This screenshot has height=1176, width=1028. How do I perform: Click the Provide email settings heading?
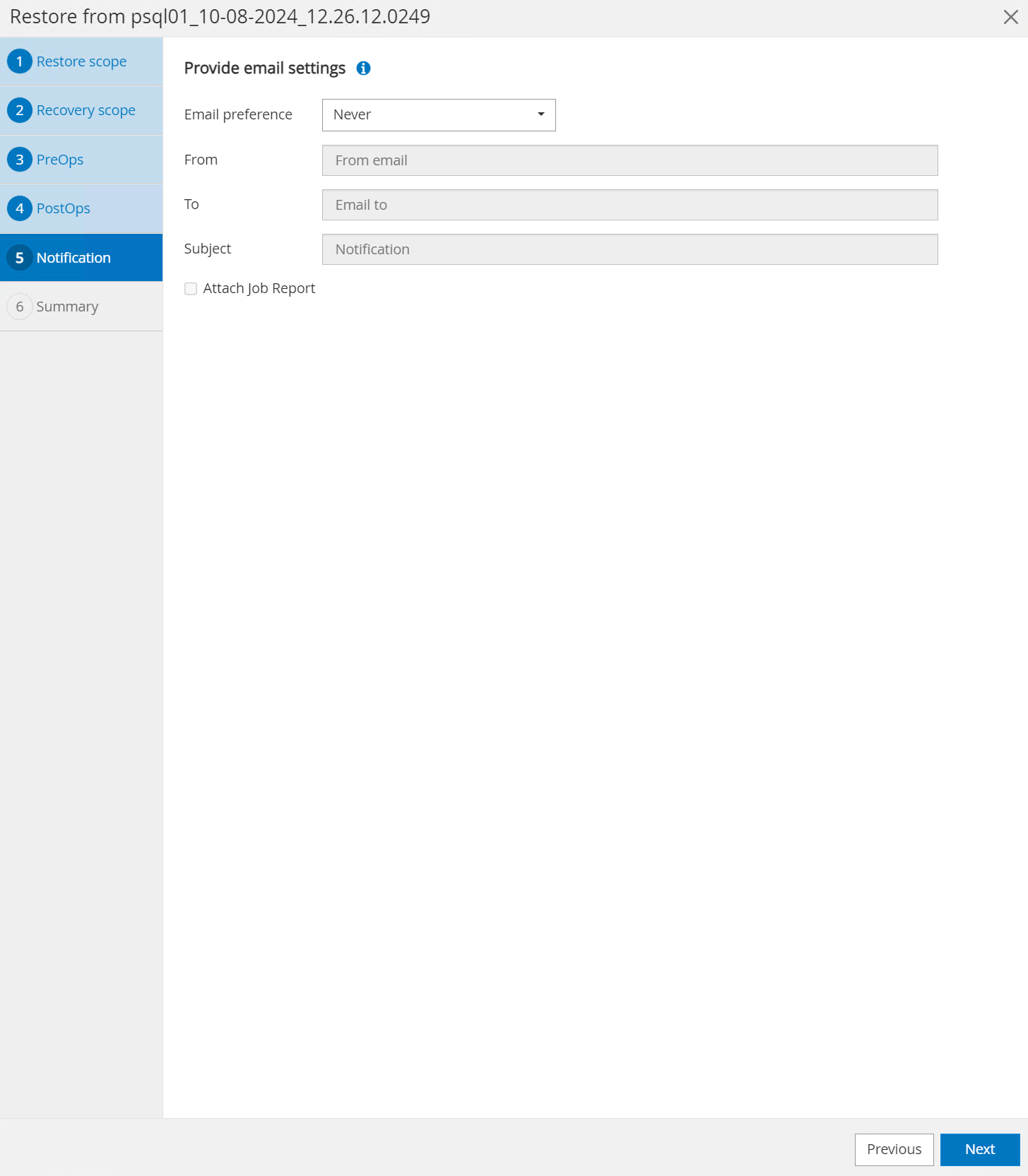click(x=265, y=68)
